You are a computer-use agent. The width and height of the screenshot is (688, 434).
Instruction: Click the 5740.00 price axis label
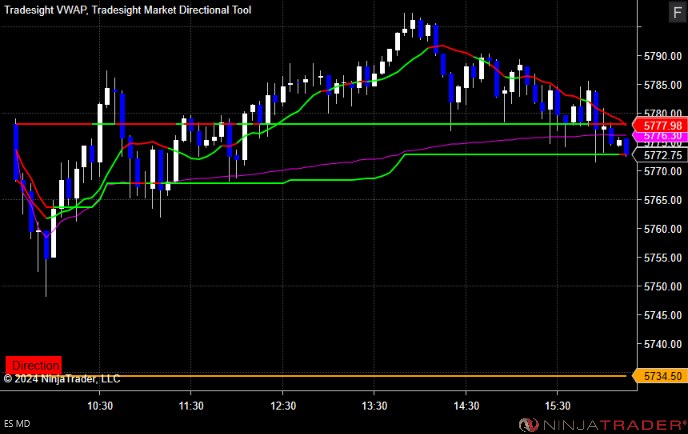pyautogui.click(x=663, y=344)
